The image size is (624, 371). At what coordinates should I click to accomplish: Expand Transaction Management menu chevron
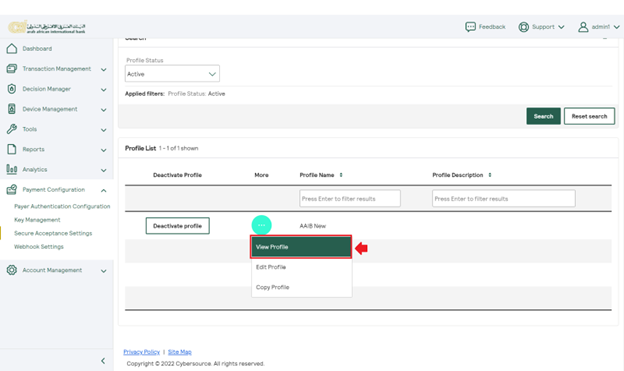[103, 70]
